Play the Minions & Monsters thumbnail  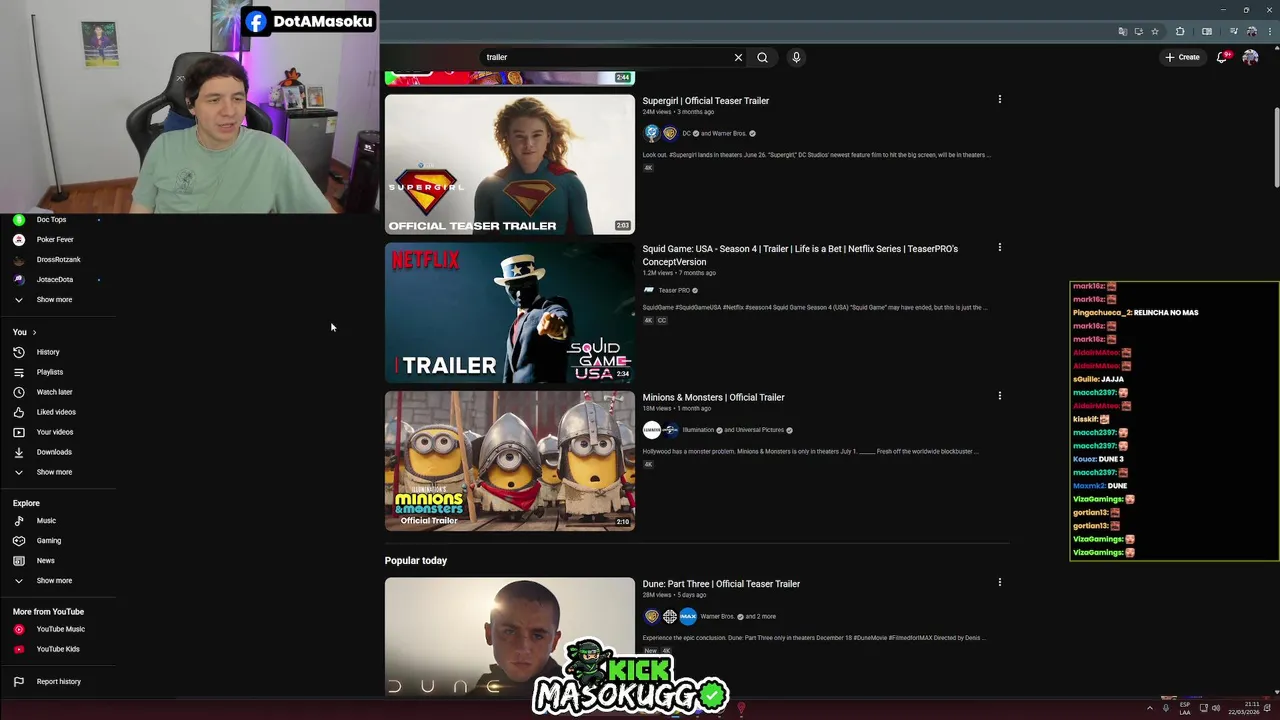pos(509,461)
